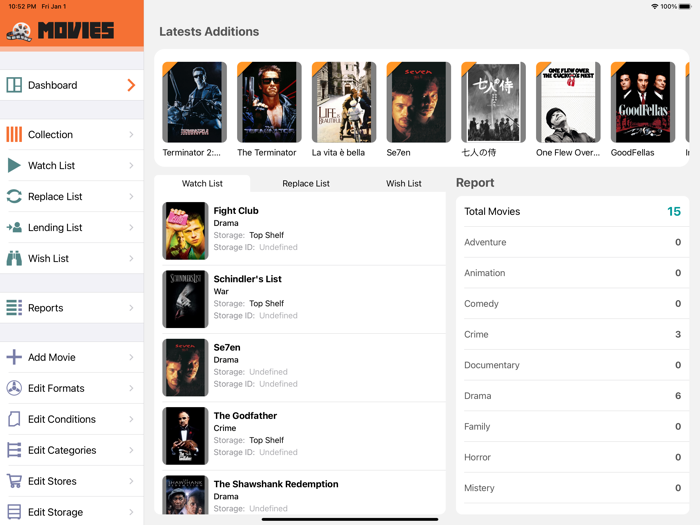Open the Schindler's List poster
This screenshot has width=700, height=525.
point(185,299)
